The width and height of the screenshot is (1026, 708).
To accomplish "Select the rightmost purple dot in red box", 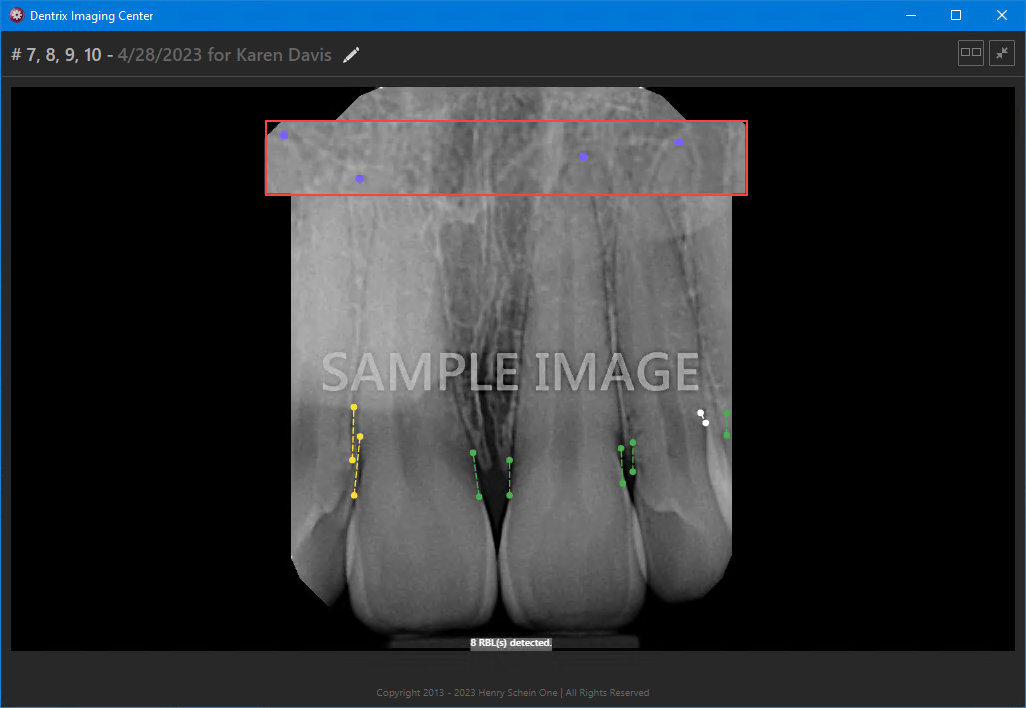I will tap(679, 142).
